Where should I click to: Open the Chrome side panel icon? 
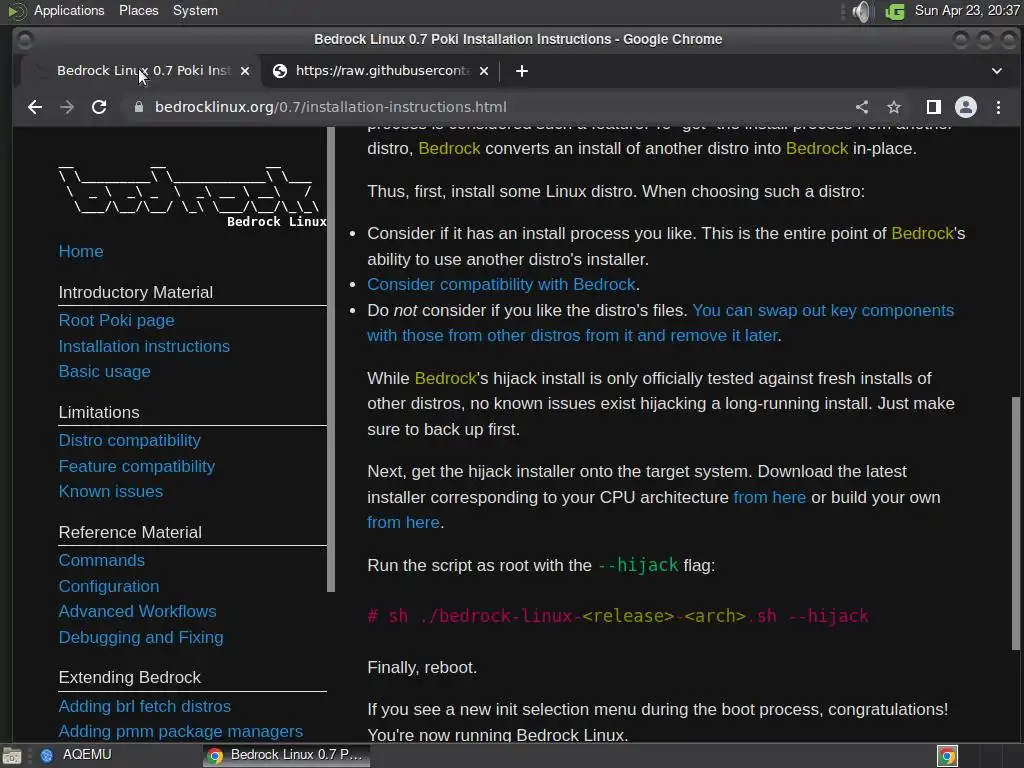click(x=934, y=107)
